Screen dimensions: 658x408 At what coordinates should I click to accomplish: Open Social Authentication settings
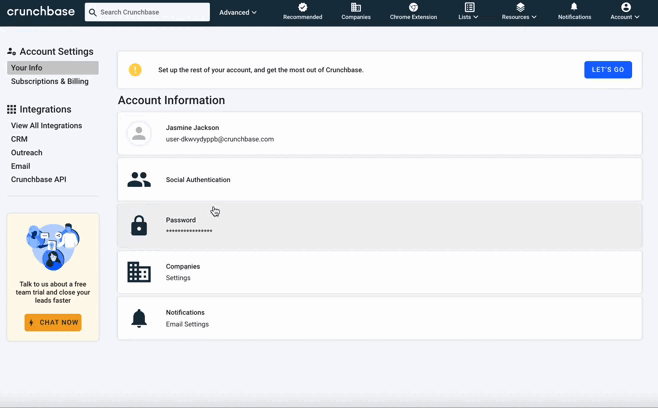point(380,180)
